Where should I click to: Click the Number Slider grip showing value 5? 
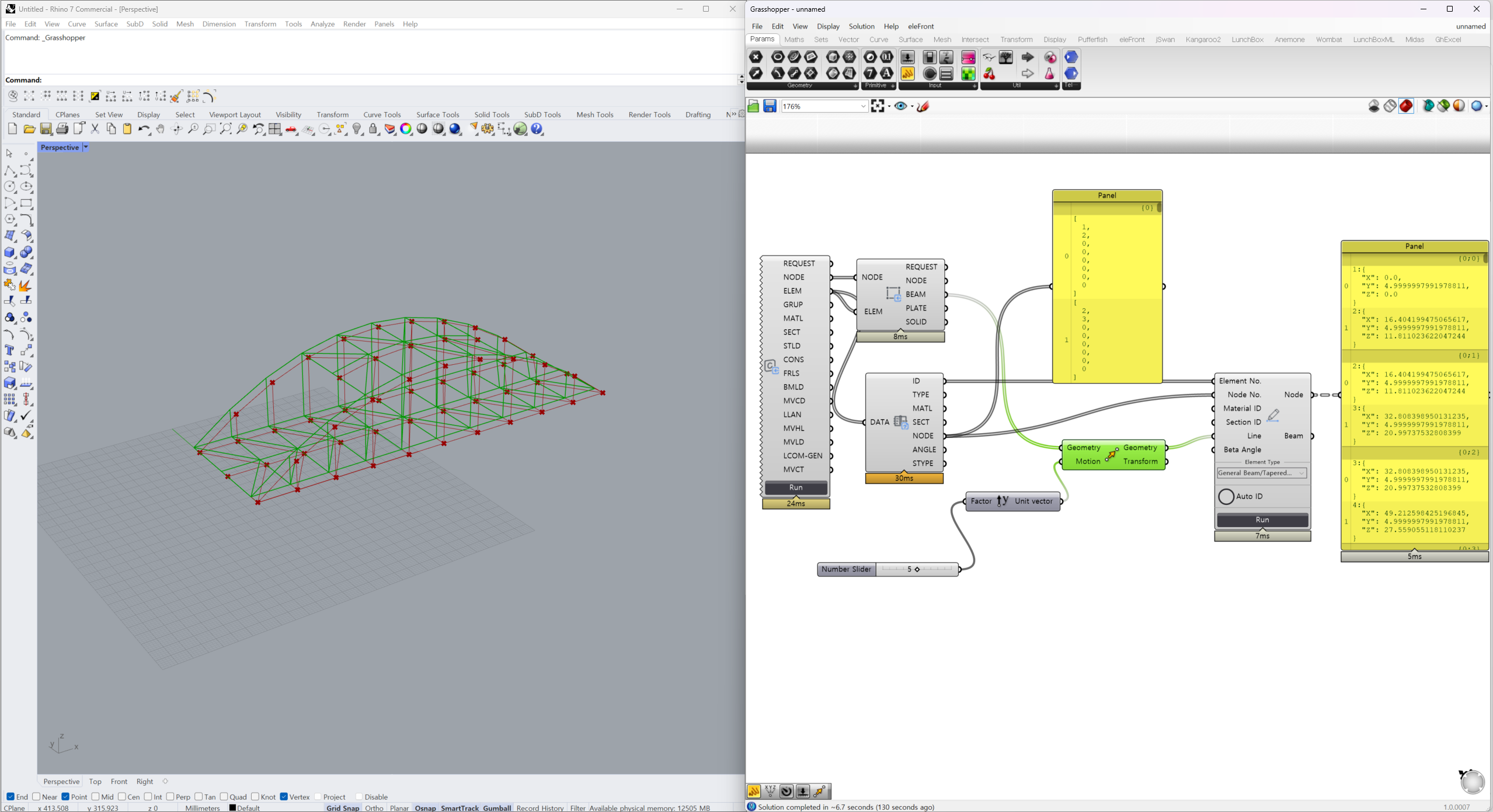coord(917,569)
